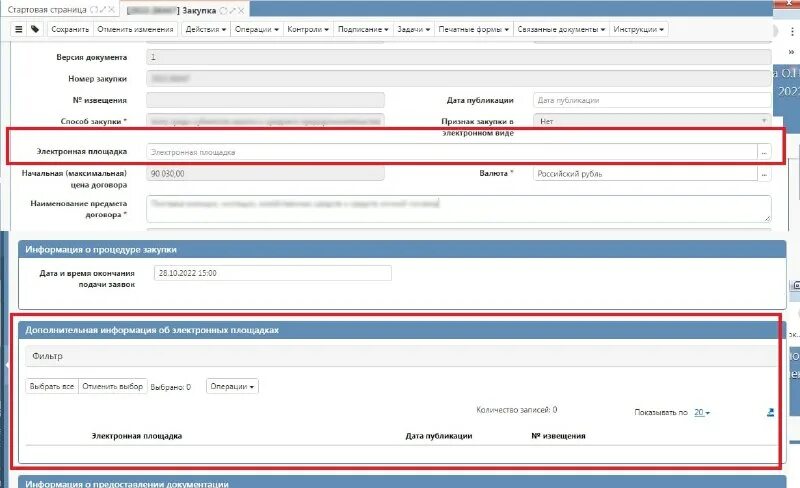The image size is (800, 488).
Task: Click the date field showing 28.10.2022 15:00
Action: pos(273,273)
